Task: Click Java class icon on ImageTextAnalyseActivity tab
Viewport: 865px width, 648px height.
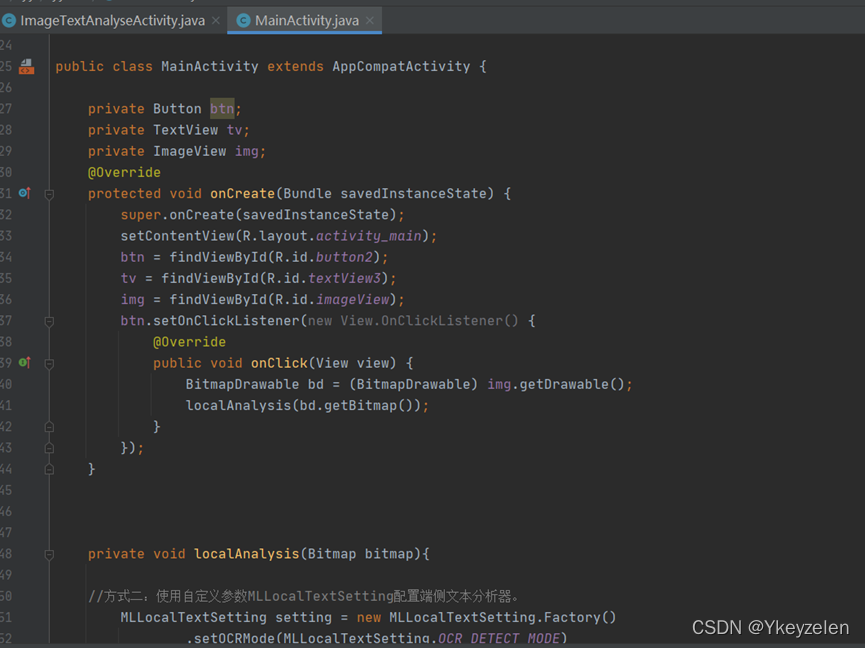Action: [x=9, y=21]
